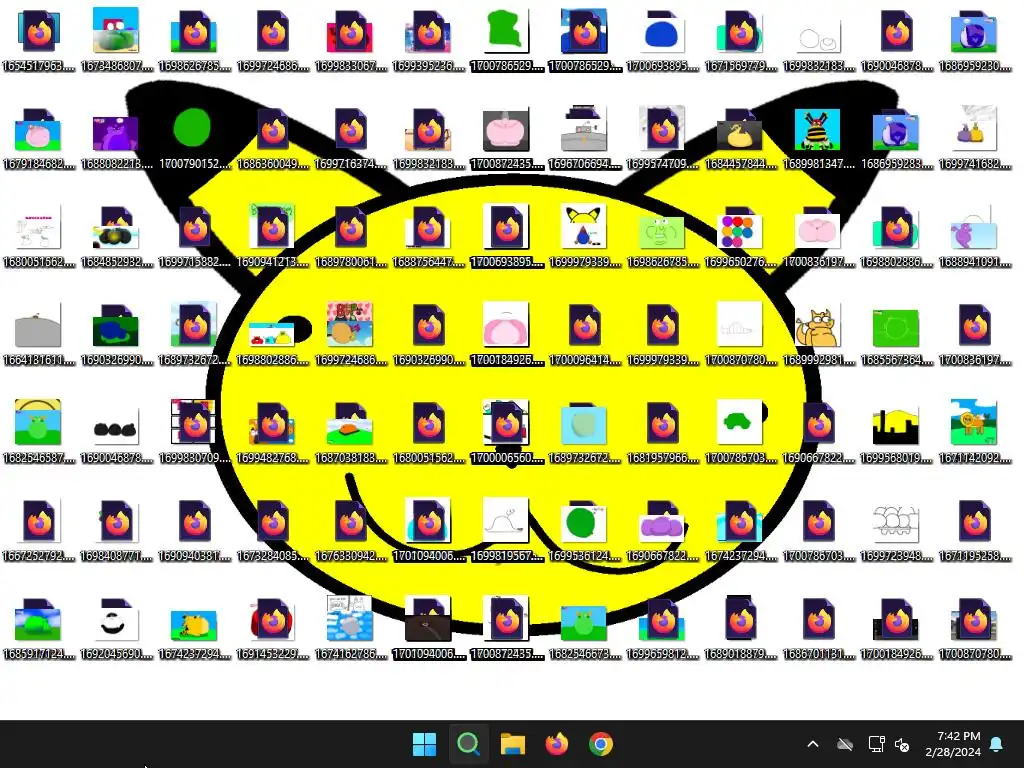Select file 1679184682 with pink blob thumbnail
This screenshot has height=768, width=1024.
39,137
